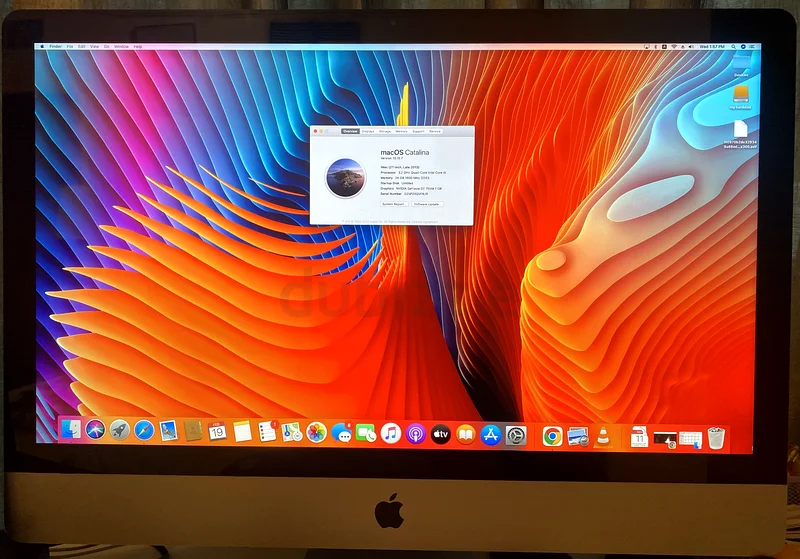Open License Agreement link in About window
Viewport: 800px width, 559px height.
[424, 222]
